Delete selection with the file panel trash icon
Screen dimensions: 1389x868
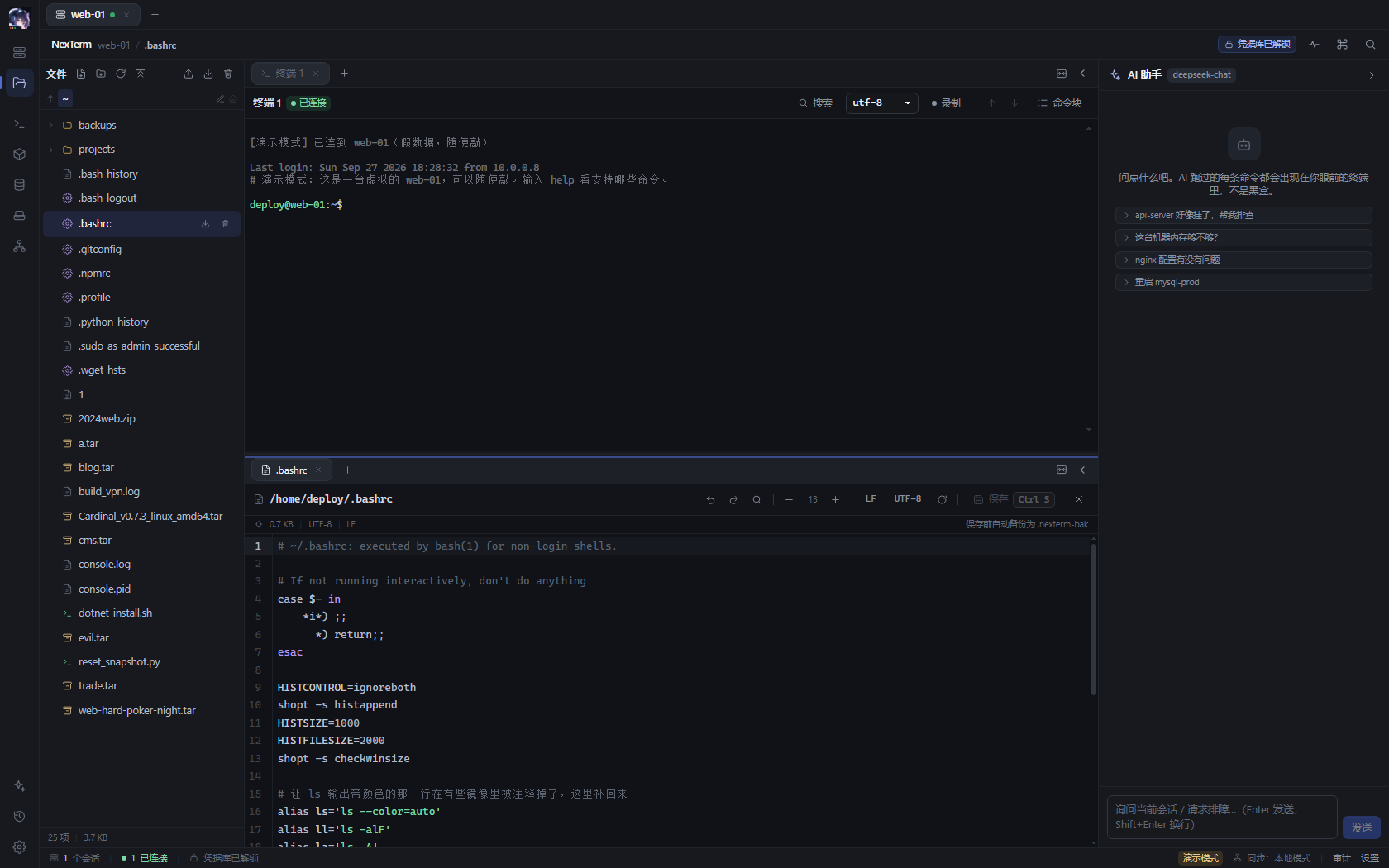click(x=228, y=74)
